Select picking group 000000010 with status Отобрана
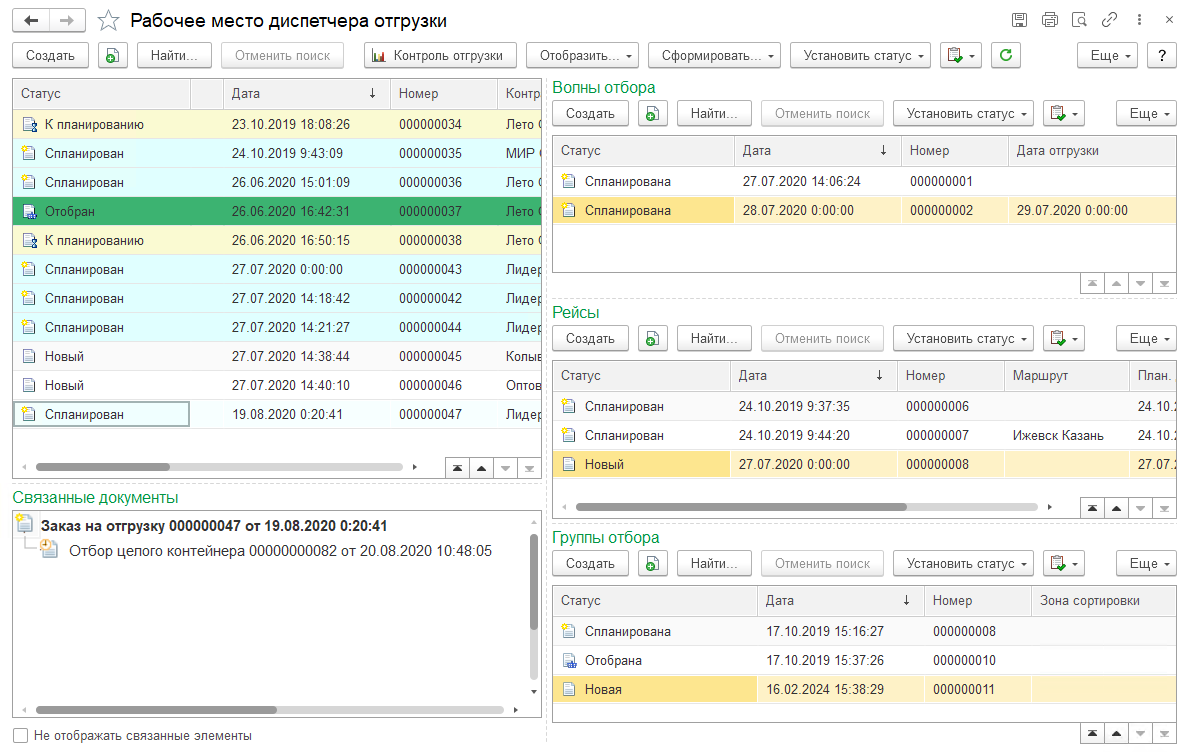This screenshot has height=756, width=1196. 863,661
